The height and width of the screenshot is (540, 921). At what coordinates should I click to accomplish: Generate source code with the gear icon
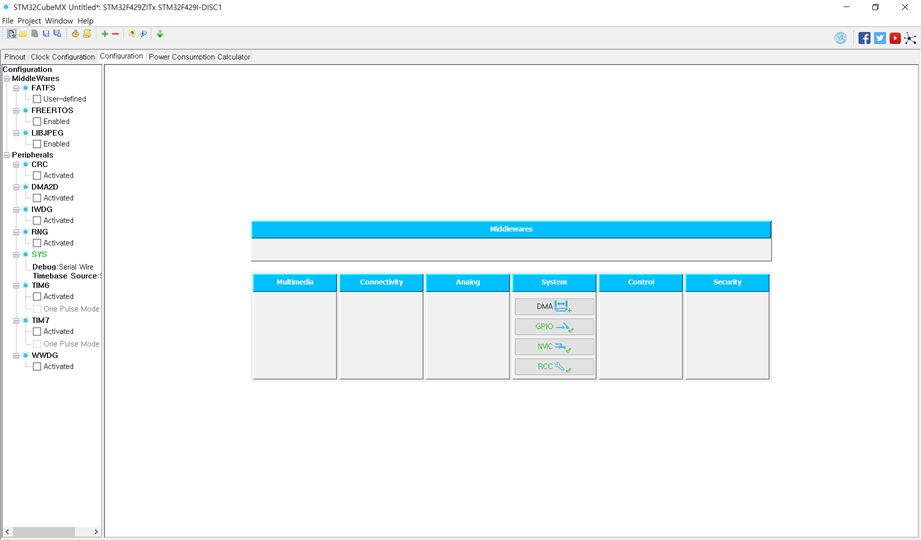(75, 34)
